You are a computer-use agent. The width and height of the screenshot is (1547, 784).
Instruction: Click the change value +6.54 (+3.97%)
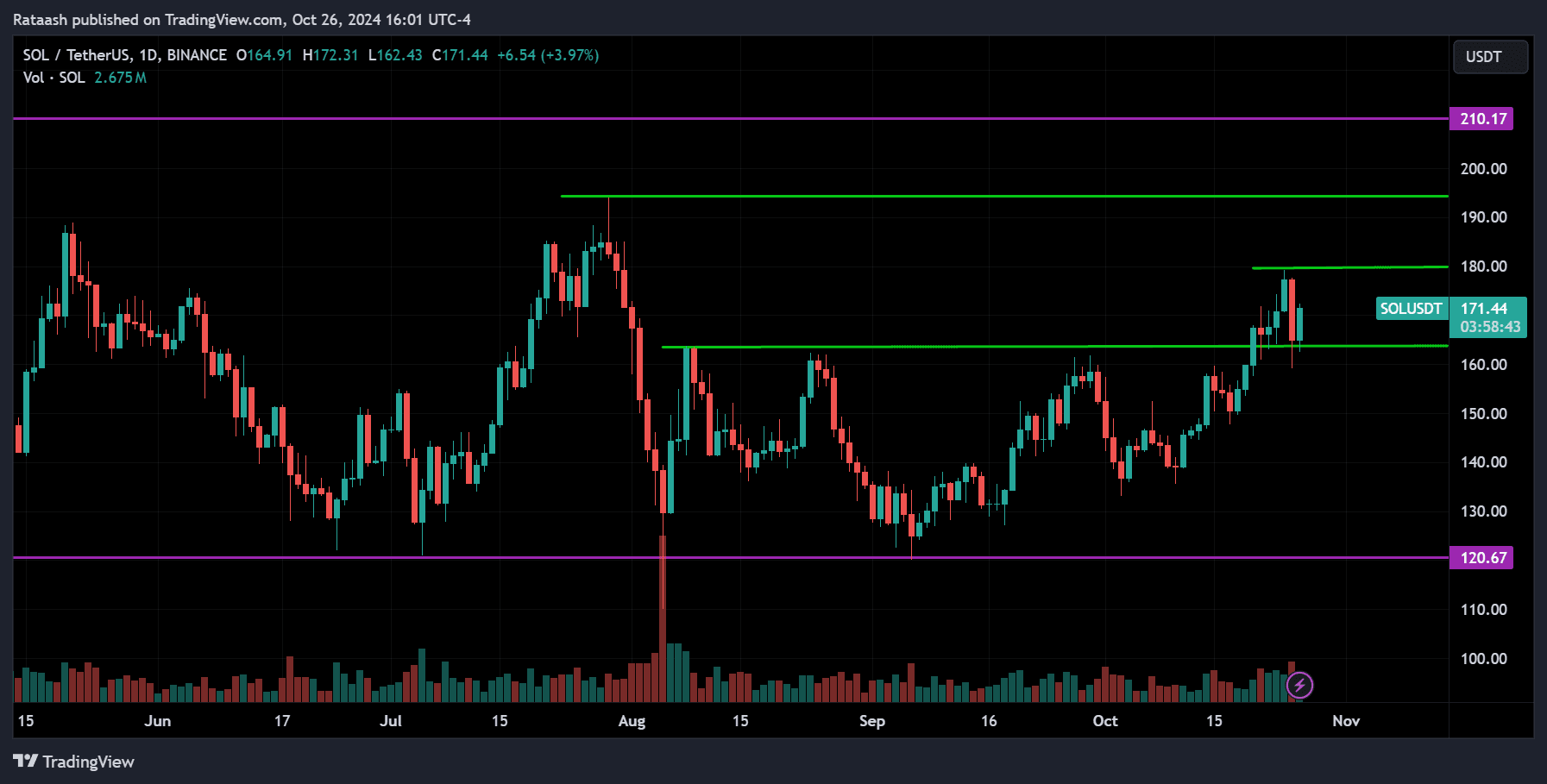548,55
